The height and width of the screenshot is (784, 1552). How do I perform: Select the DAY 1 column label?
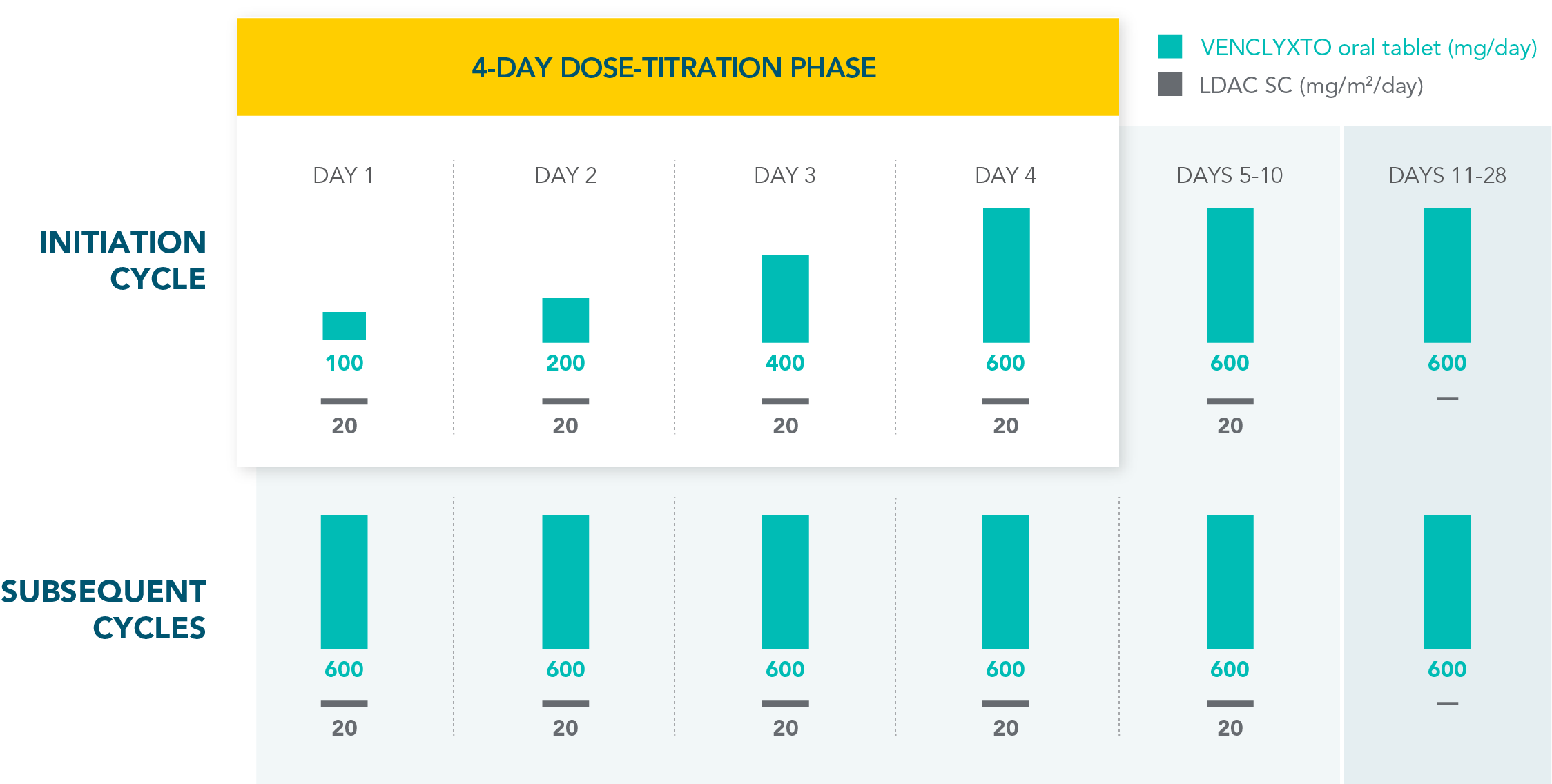pyautogui.click(x=343, y=175)
